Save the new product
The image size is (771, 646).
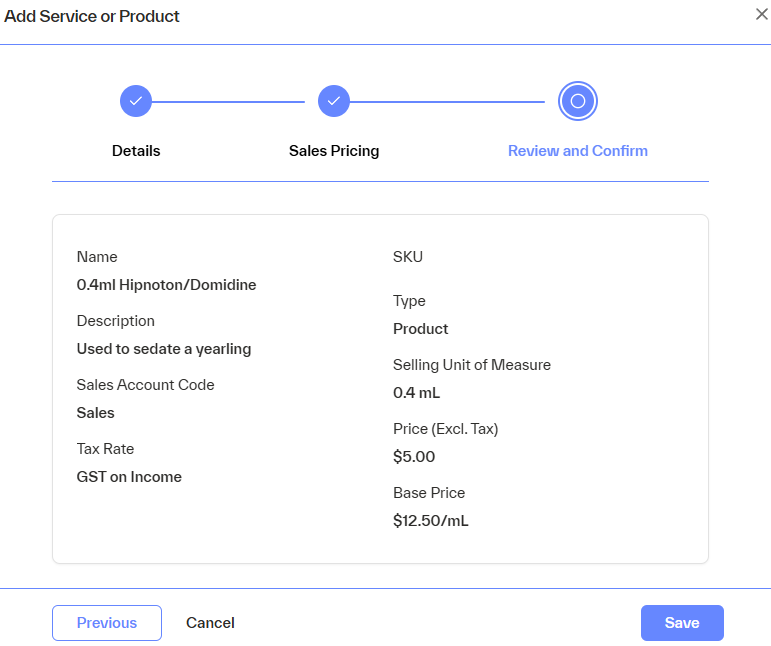(682, 623)
